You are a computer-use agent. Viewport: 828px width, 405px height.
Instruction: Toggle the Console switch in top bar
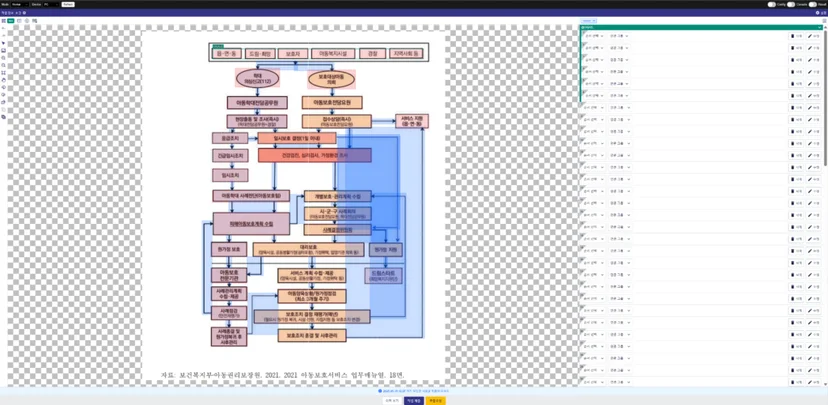tap(791, 4)
